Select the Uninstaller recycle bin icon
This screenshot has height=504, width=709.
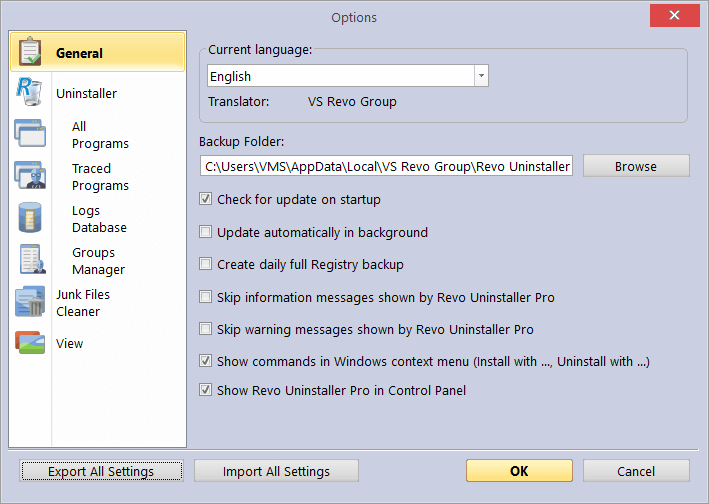(x=30, y=92)
